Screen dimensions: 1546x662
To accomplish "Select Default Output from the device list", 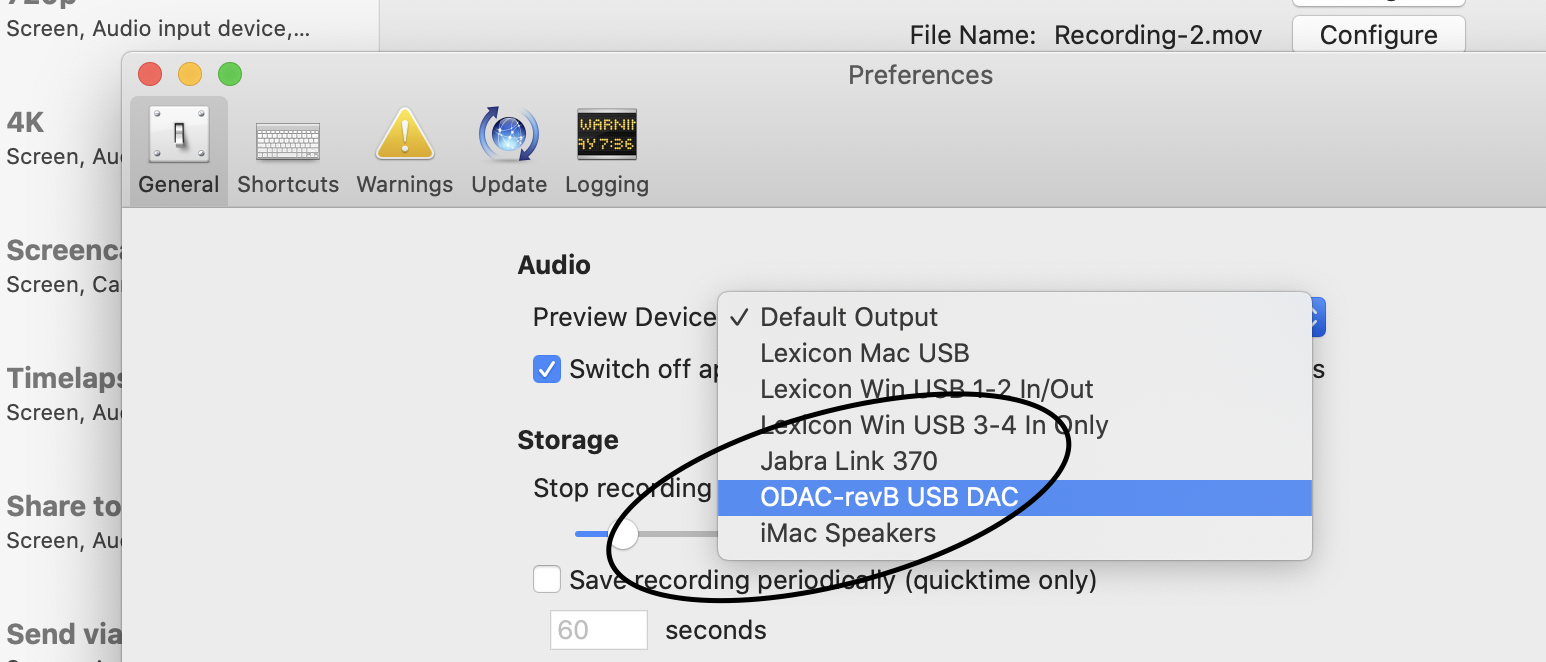I will click(849, 317).
